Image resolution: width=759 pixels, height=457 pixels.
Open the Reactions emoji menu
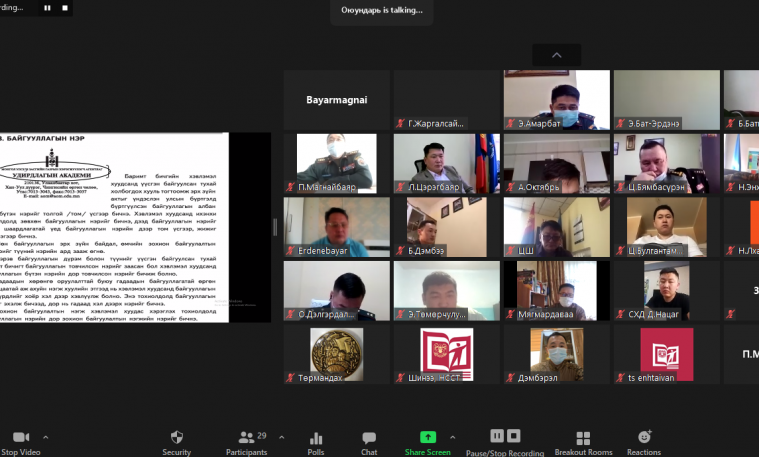click(644, 438)
